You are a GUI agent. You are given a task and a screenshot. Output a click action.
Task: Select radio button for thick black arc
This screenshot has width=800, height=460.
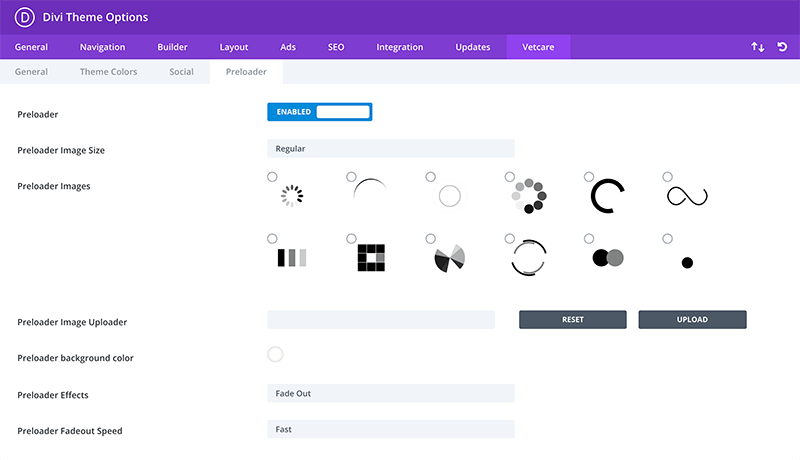coord(589,177)
